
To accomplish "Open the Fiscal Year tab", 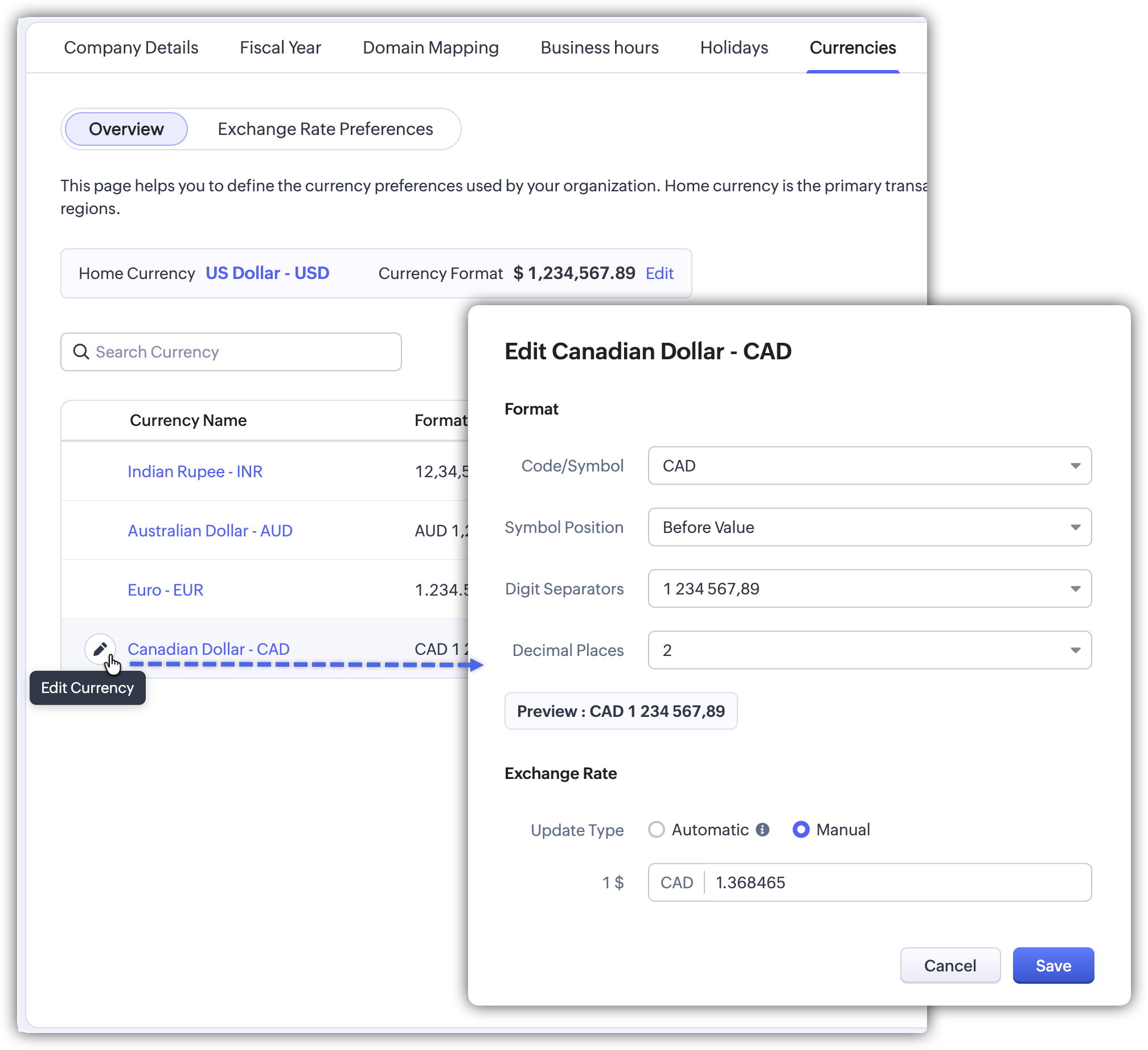I will click(280, 48).
